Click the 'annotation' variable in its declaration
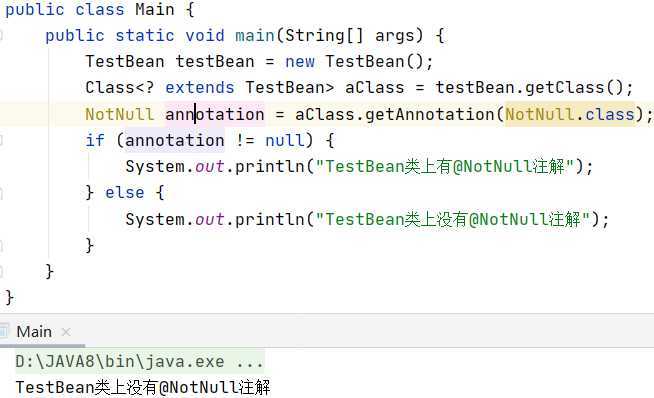This screenshot has width=654, height=398. pyautogui.click(x=215, y=114)
